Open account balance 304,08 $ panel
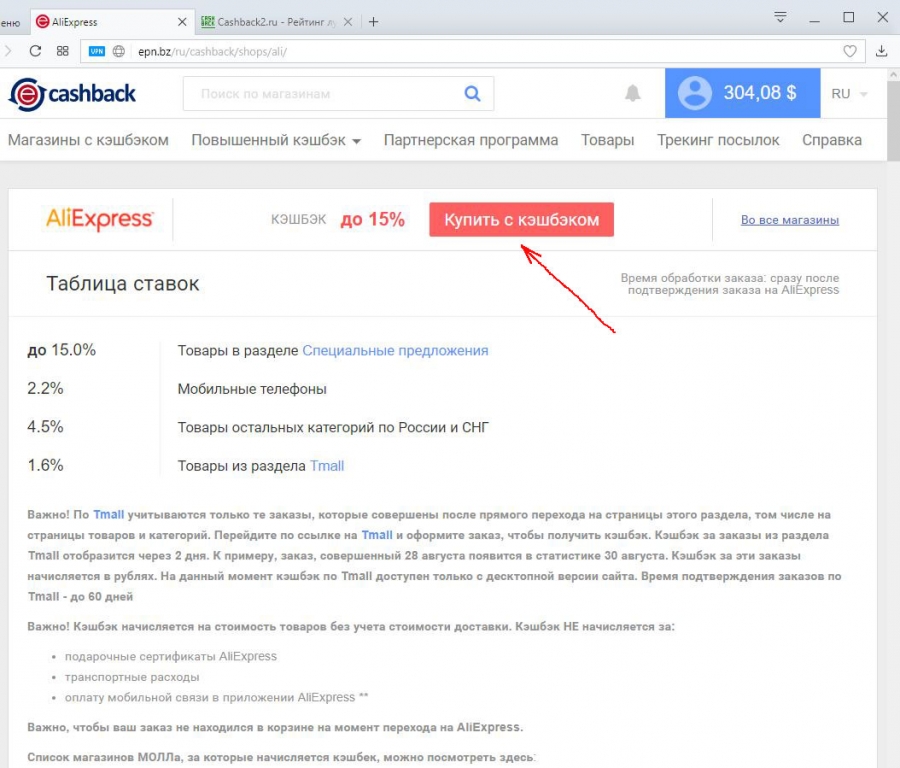This screenshot has height=768, width=900. click(x=742, y=93)
